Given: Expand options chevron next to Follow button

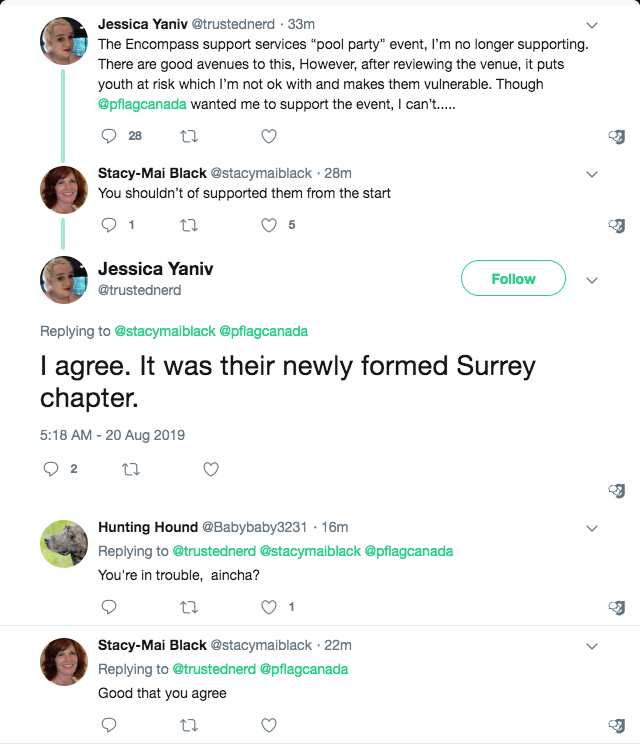Looking at the screenshot, I should [x=592, y=280].
